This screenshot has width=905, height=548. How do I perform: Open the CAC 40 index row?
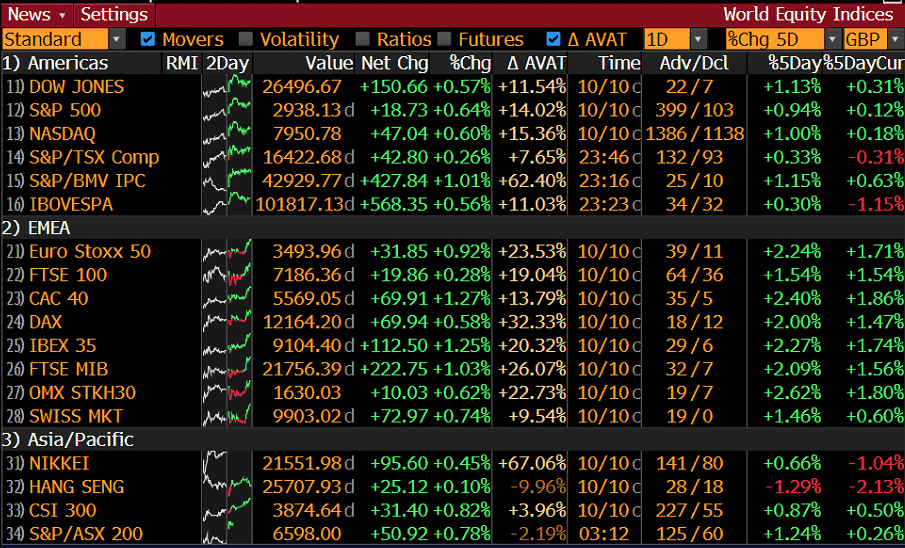point(59,299)
